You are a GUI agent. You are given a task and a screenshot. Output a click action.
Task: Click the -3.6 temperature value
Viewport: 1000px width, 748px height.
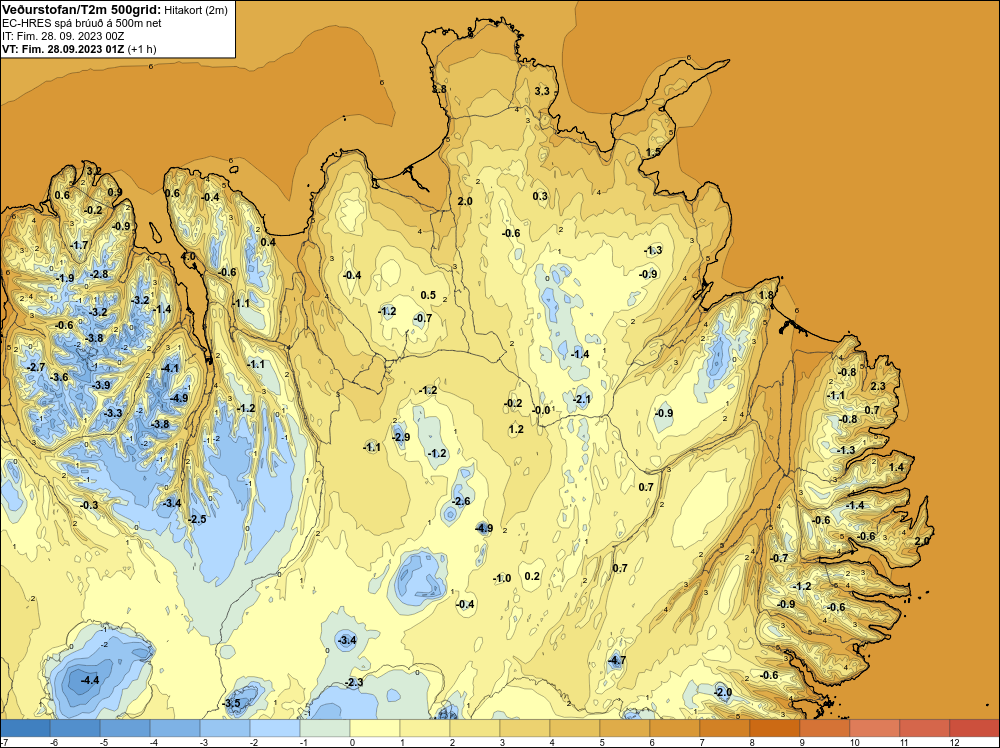[59, 378]
